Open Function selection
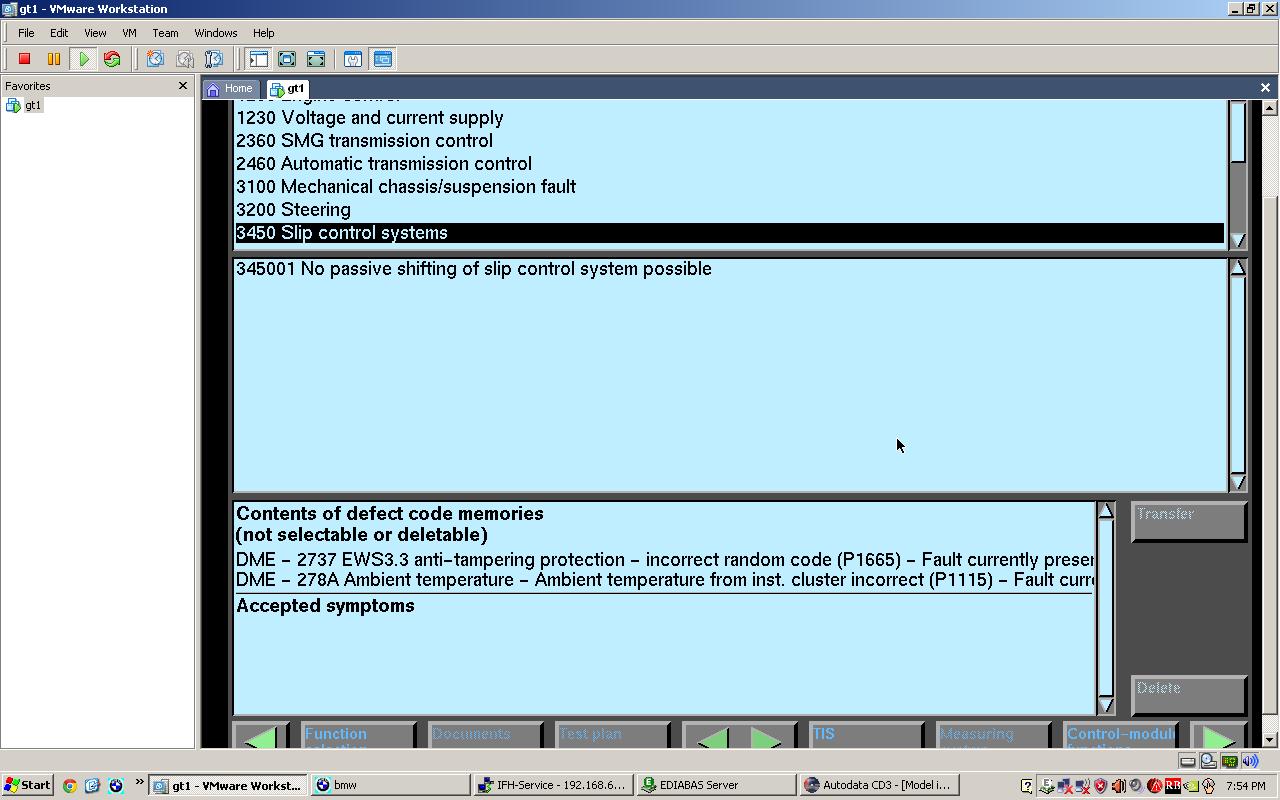 pos(358,736)
